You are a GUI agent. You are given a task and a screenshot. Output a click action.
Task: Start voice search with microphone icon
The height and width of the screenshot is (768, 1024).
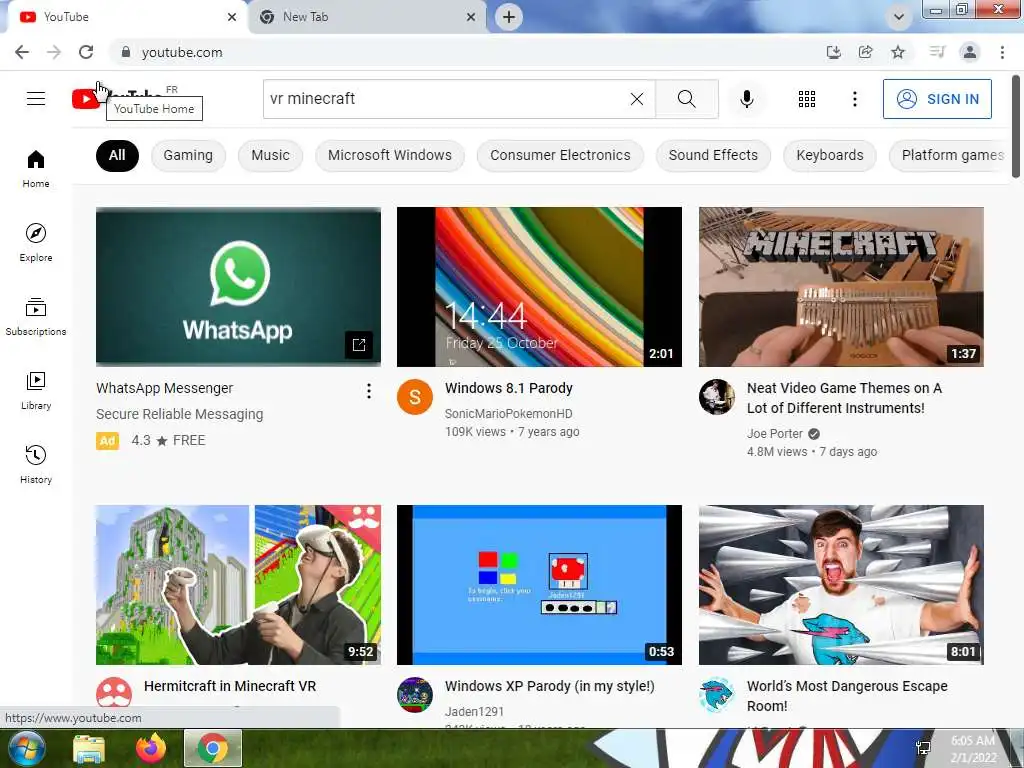click(x=747, y=99)
